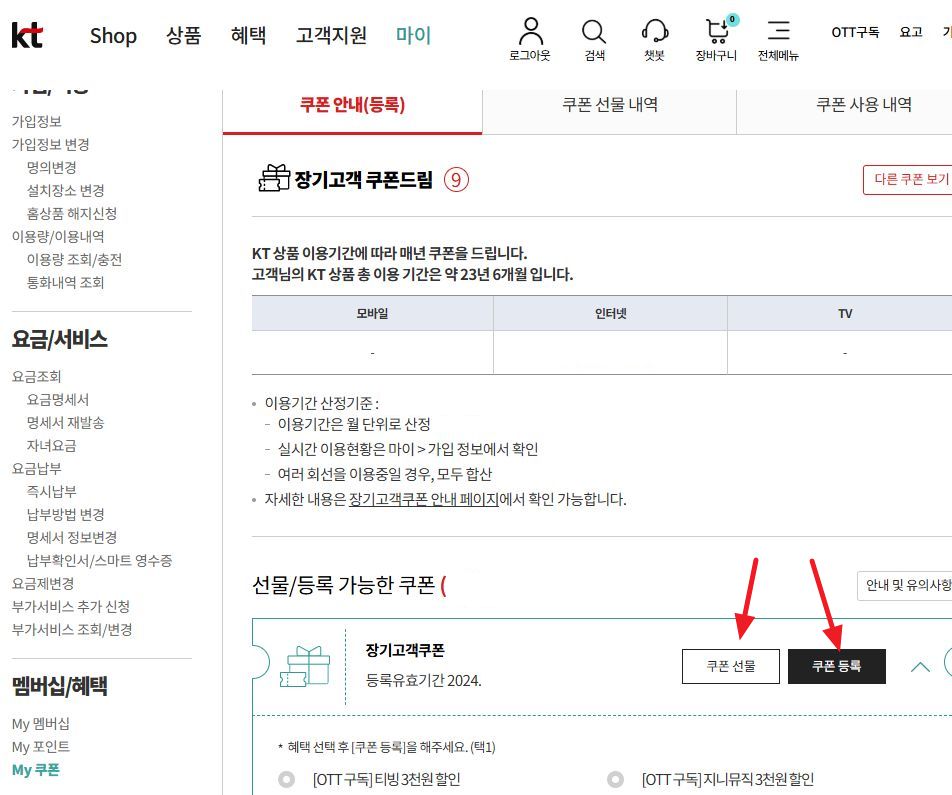Go to 가입정보 in the sidebar
The height and width of the screenshot is (795, 952).
(x=36, y=121)
